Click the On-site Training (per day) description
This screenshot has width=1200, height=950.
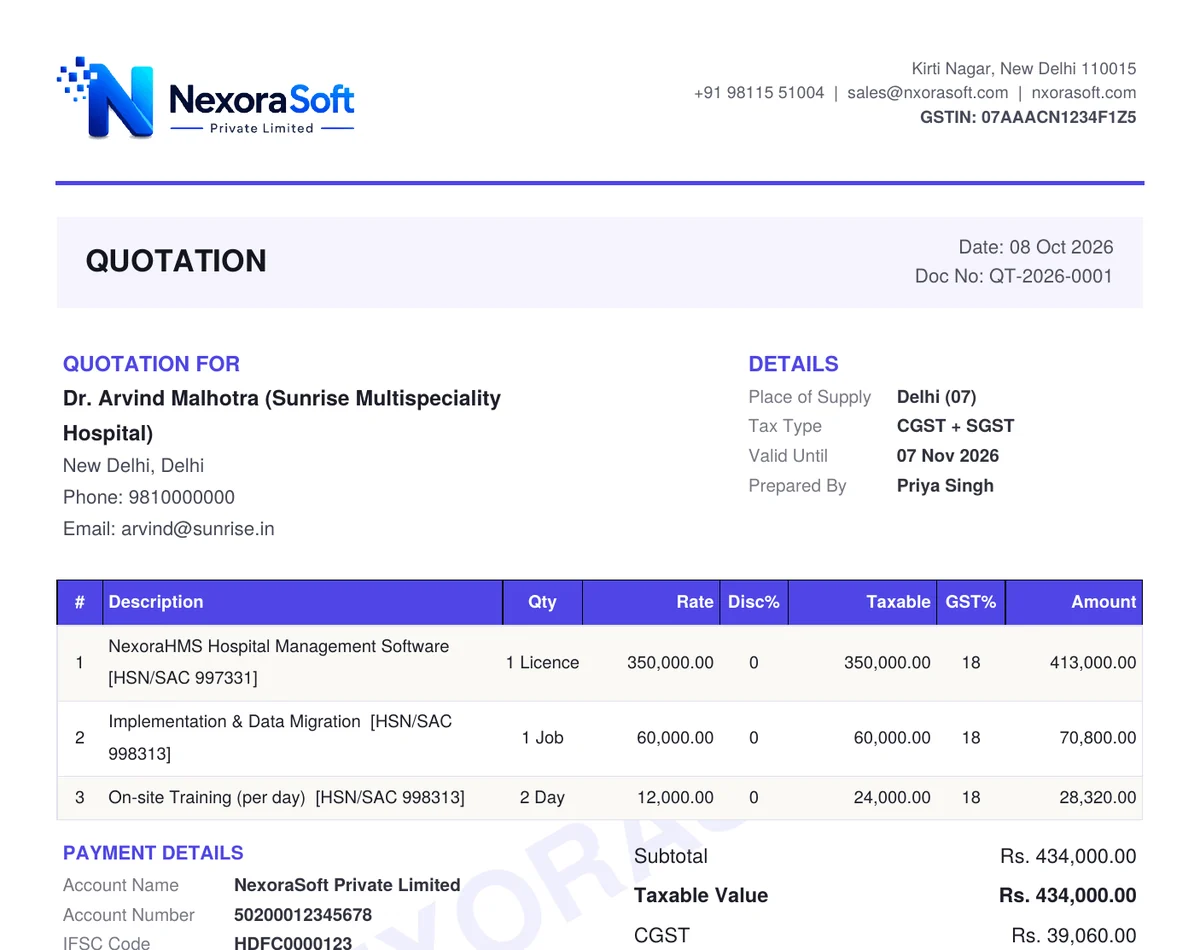pos(207,797)
